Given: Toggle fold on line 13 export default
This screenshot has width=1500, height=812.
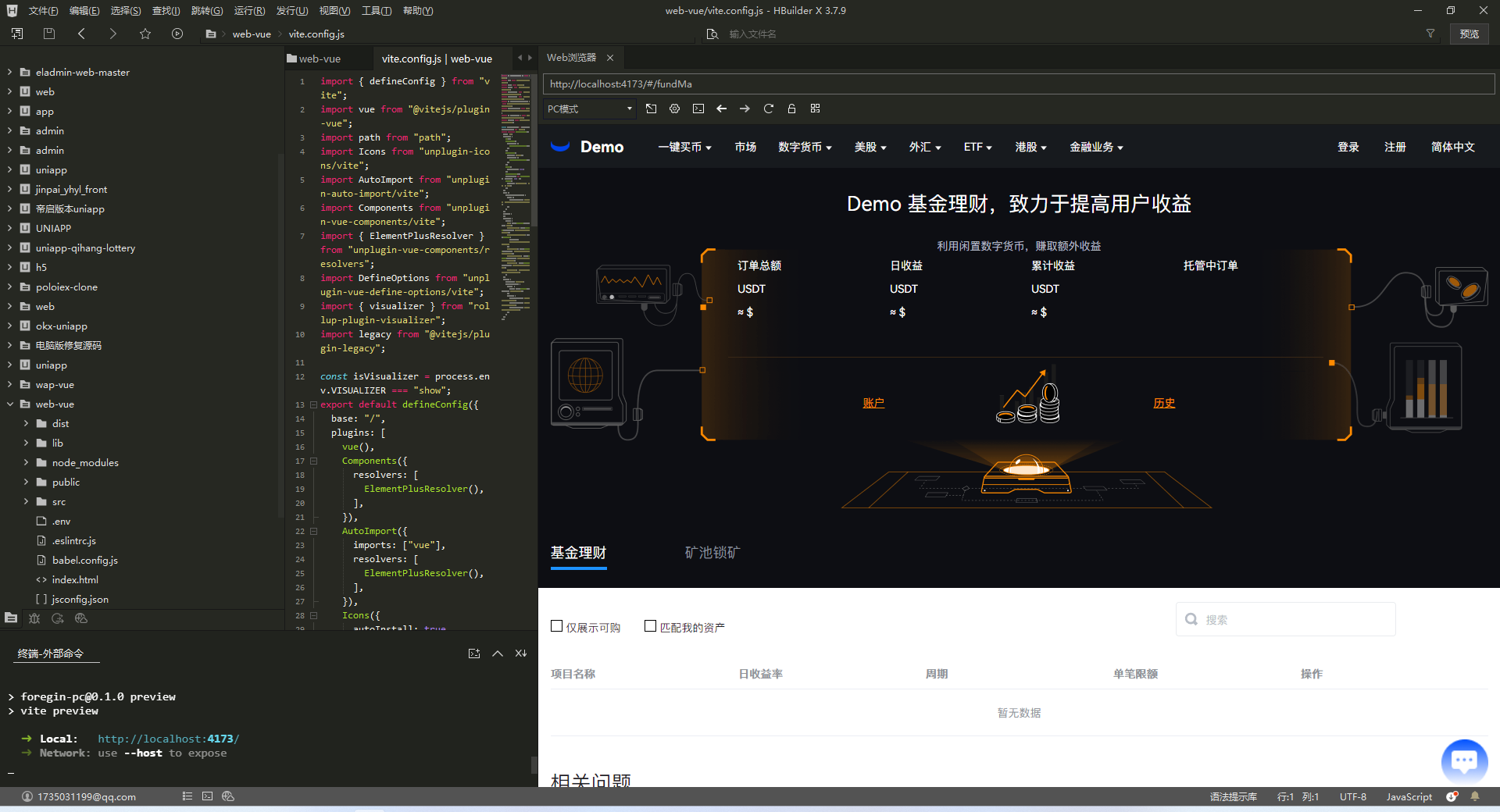Looking at the screenshot, I should (x=313, y=404).
